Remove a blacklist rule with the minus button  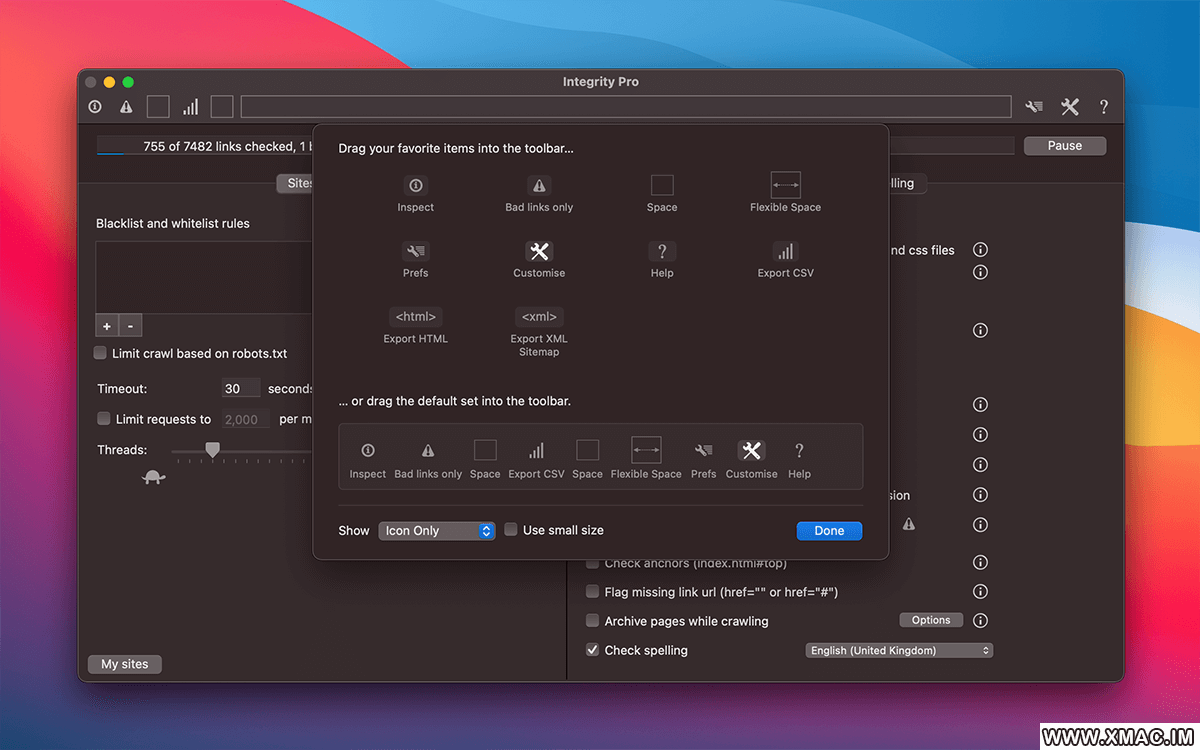click(131, 326)
